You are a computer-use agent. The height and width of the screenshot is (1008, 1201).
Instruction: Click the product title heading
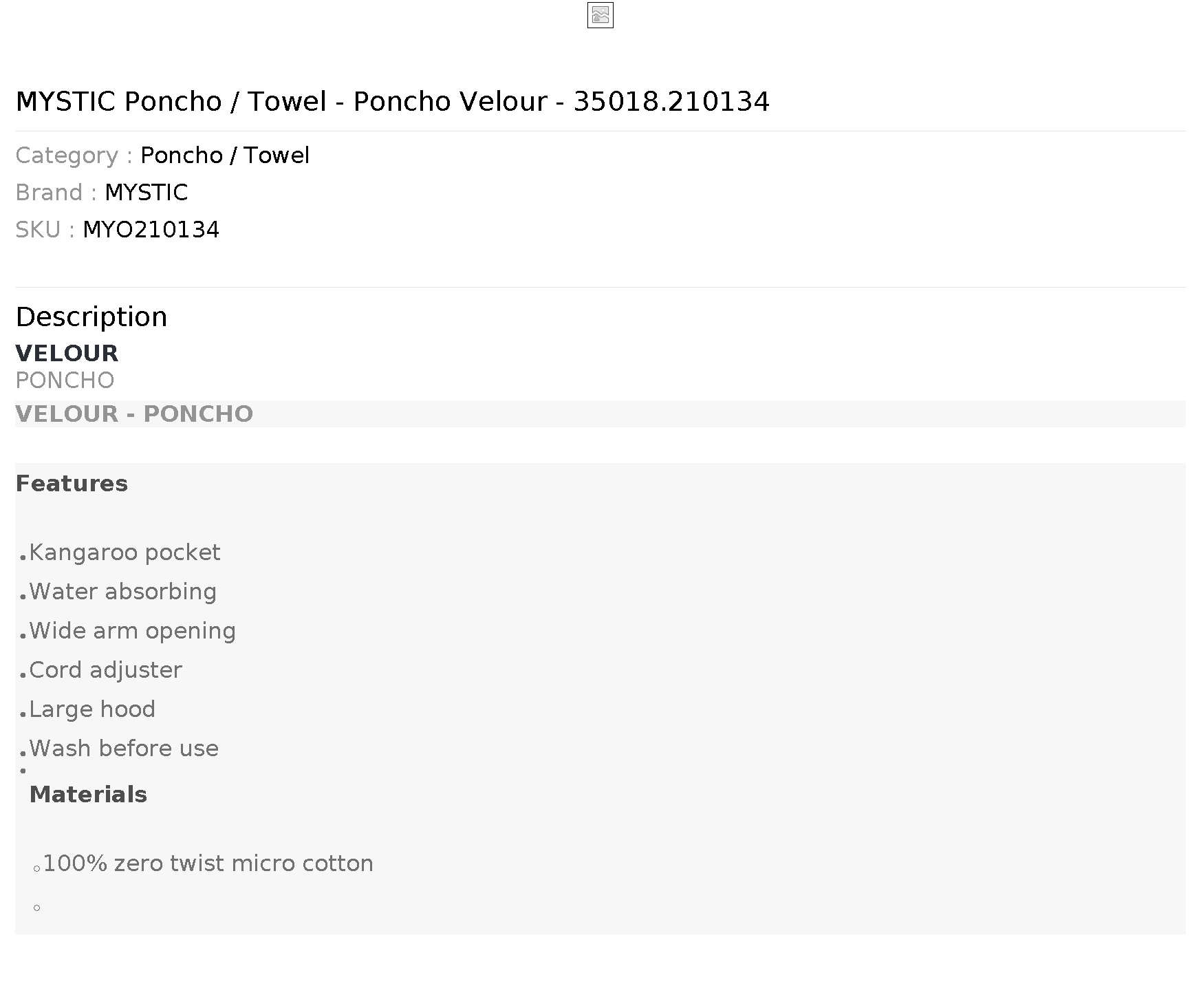(393, 102)
